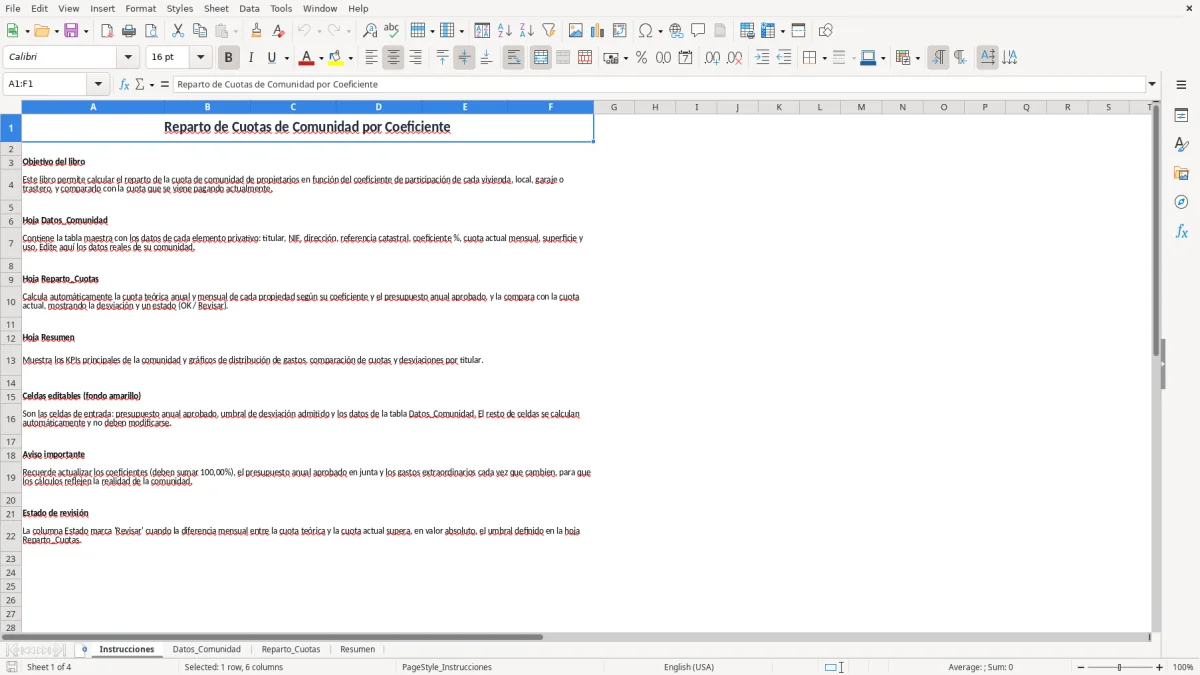Toggle Bold formatting
Viewport: 1200px width, 675px height.
pyautogui.click(x=229, y=58)
